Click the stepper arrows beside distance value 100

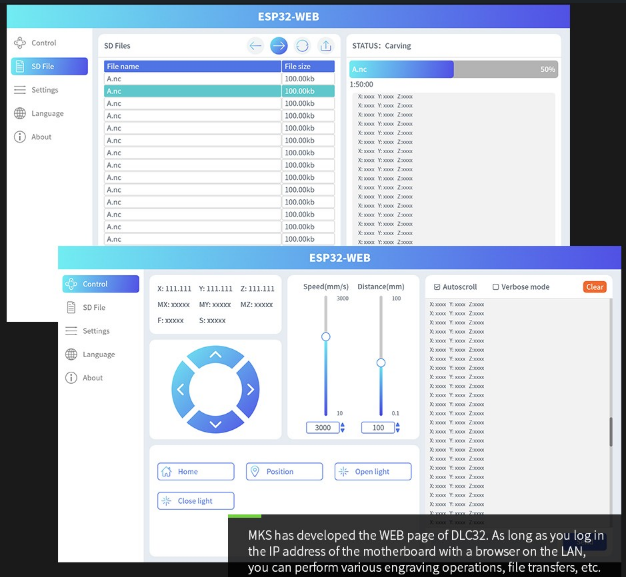398,428
